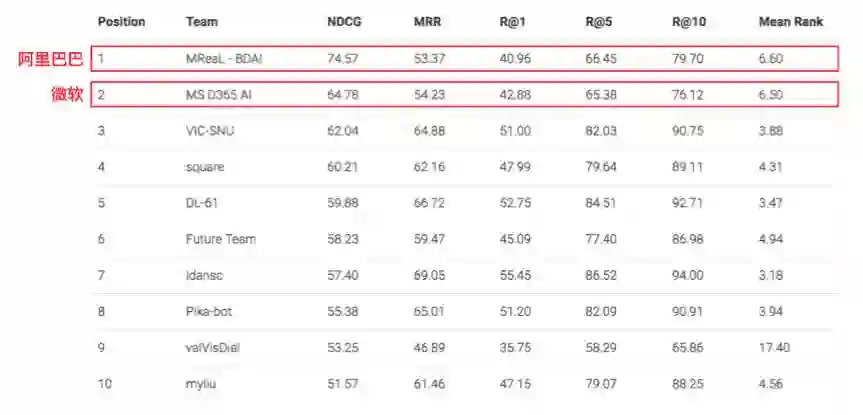Click the Mean Rank column header
This screenshot has height=415, width=863.
(790, 22)
